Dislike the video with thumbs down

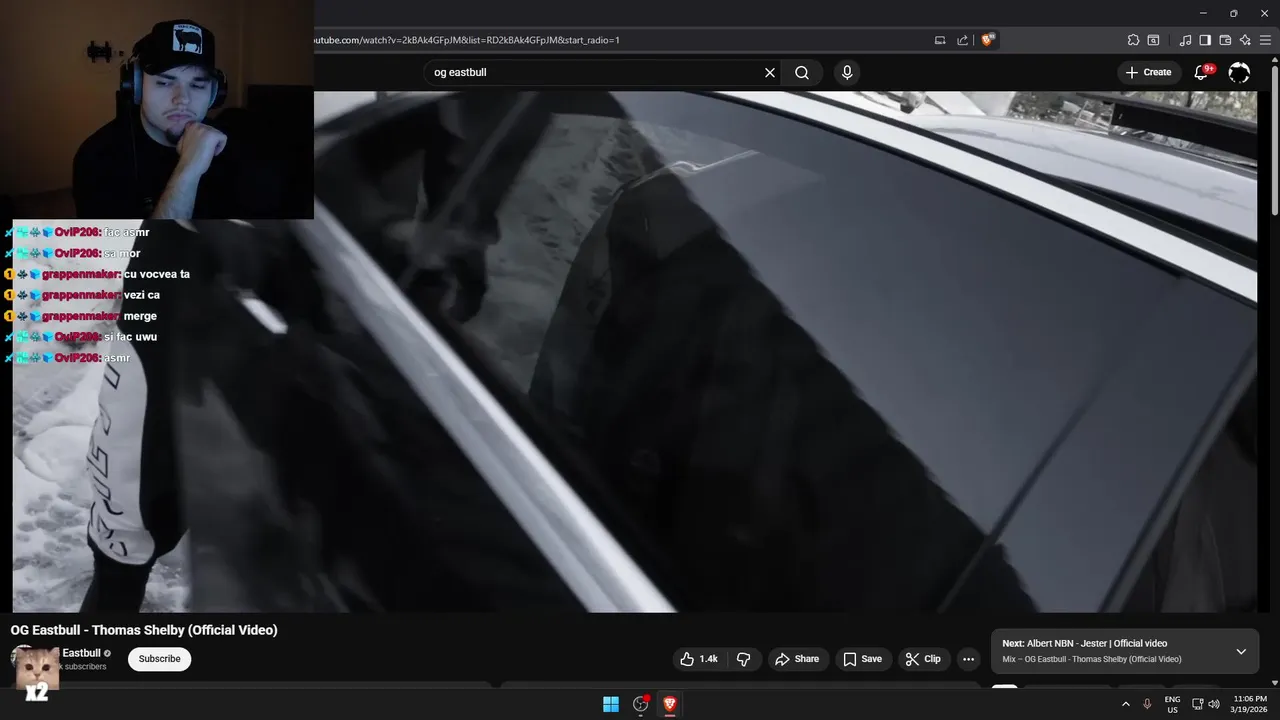744,659
